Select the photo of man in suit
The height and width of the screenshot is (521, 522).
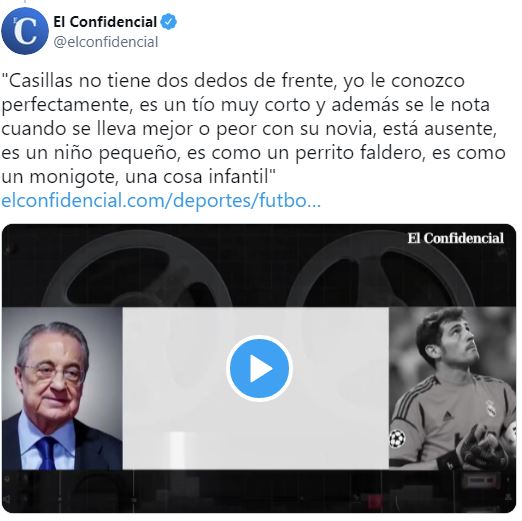click(x=62, y=388)
